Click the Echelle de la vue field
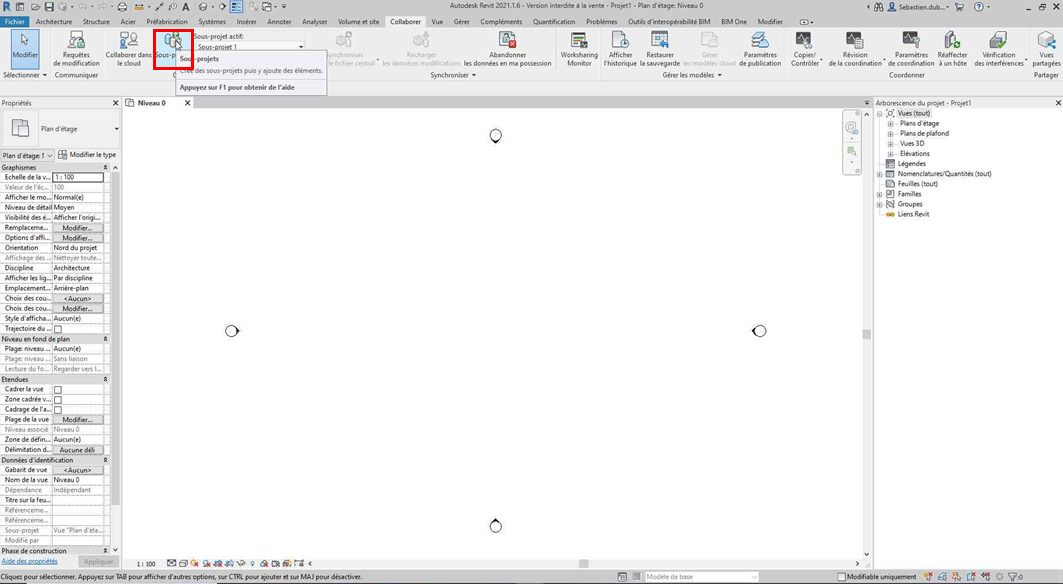The width and height of the screenshot is (1063, 584). pos(78,177)
